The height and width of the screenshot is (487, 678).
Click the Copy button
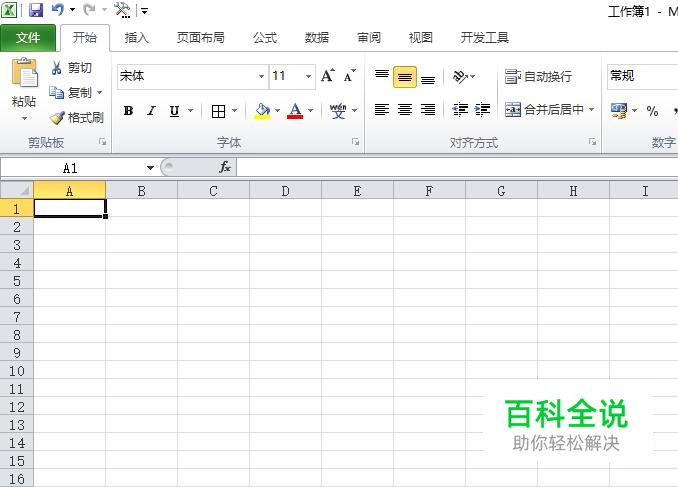pos(70,93)
